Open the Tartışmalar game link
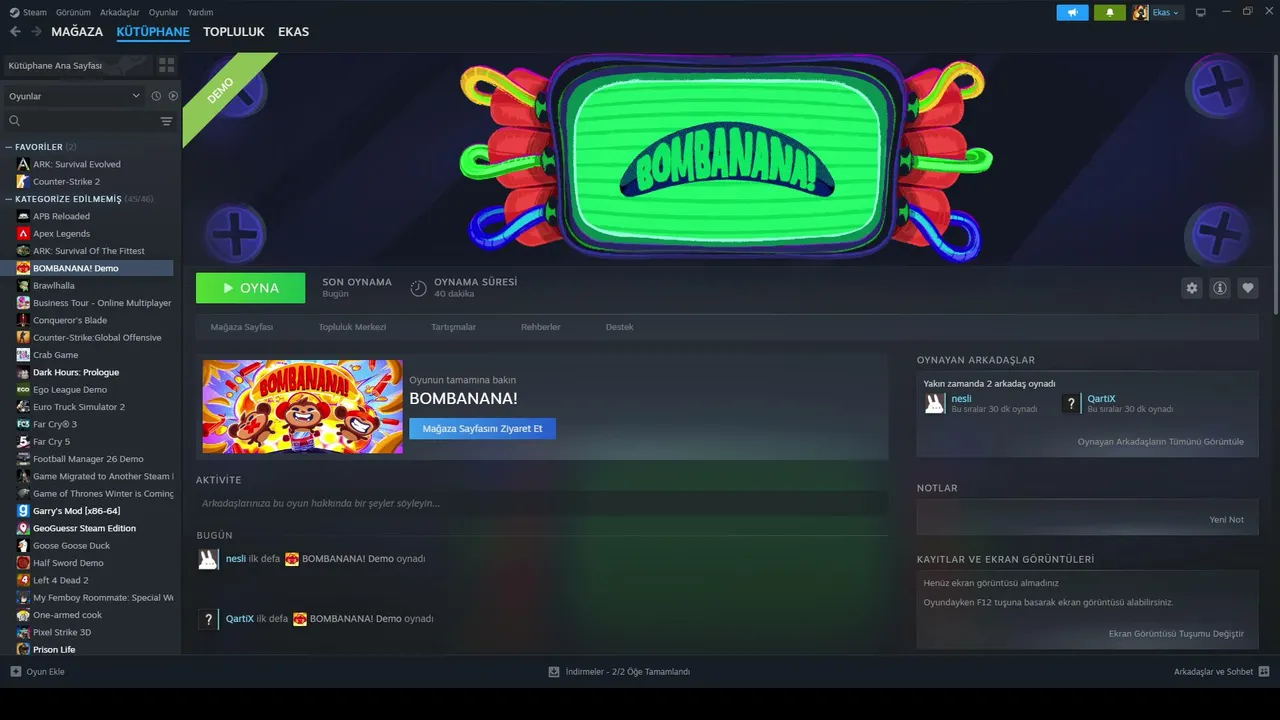 tap(453, 327)
